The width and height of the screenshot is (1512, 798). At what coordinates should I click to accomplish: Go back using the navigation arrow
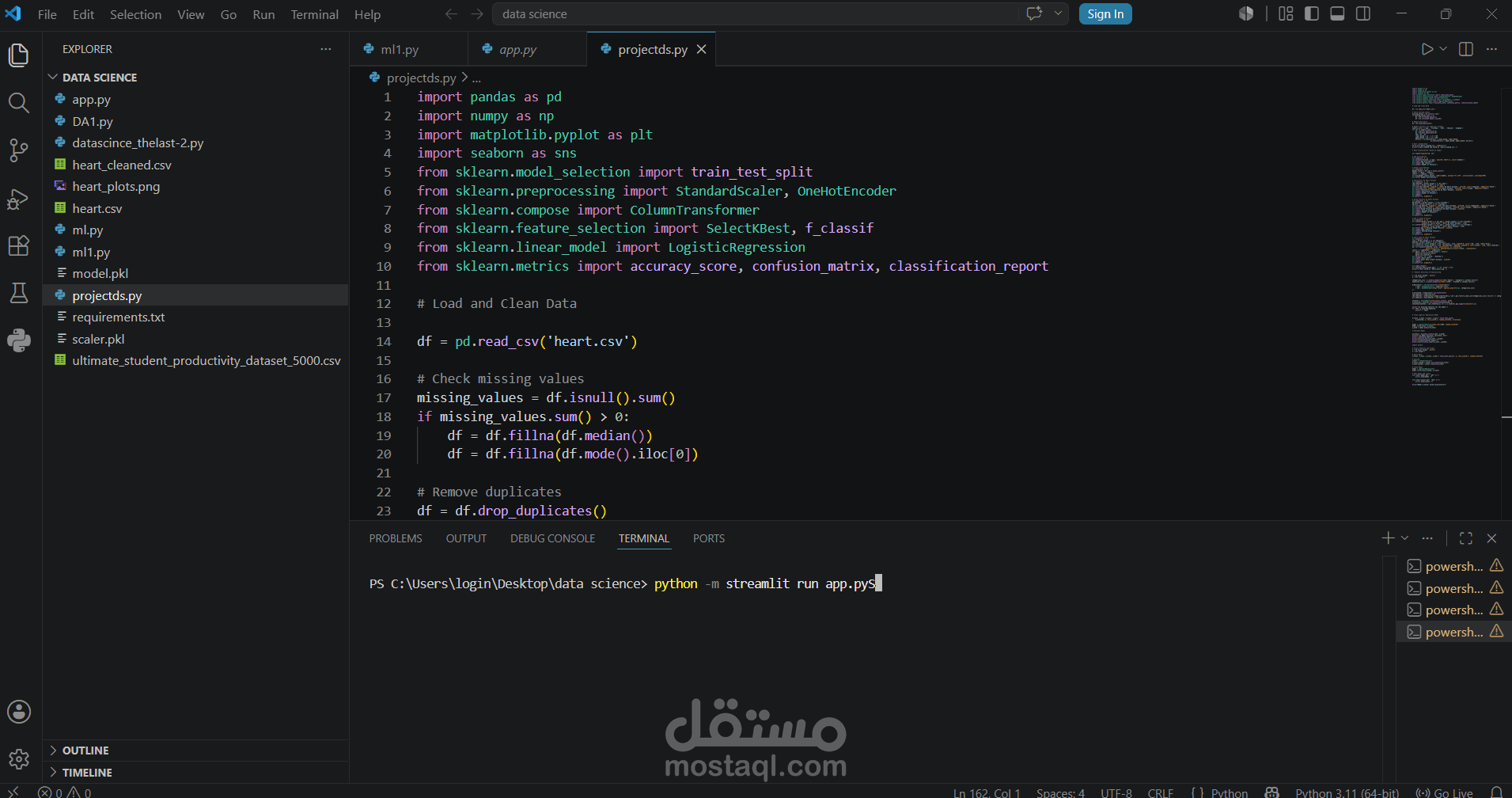click(451, 14)
